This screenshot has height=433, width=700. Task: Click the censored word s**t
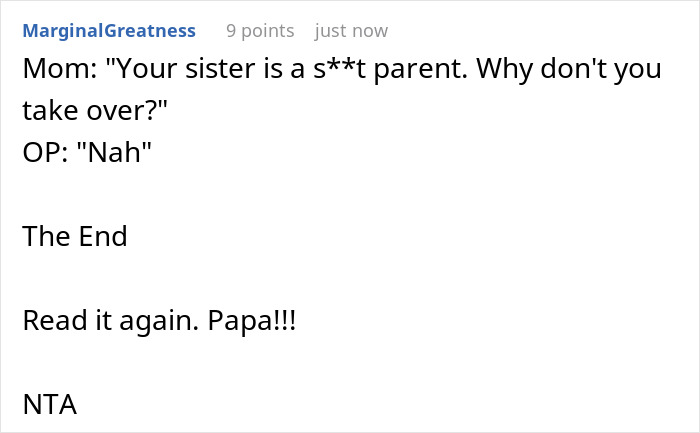click(339, 68)
